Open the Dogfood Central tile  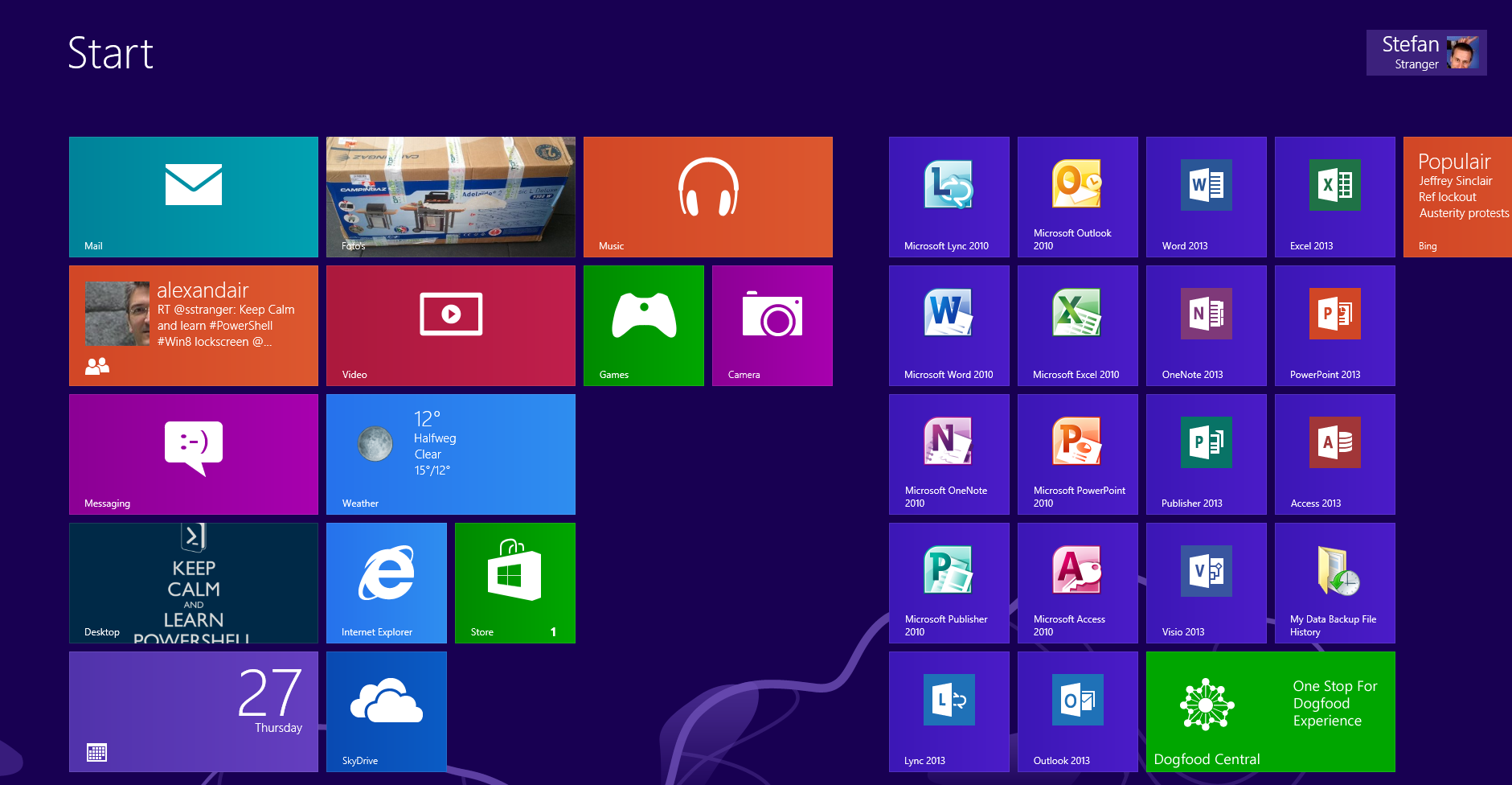1270,711
